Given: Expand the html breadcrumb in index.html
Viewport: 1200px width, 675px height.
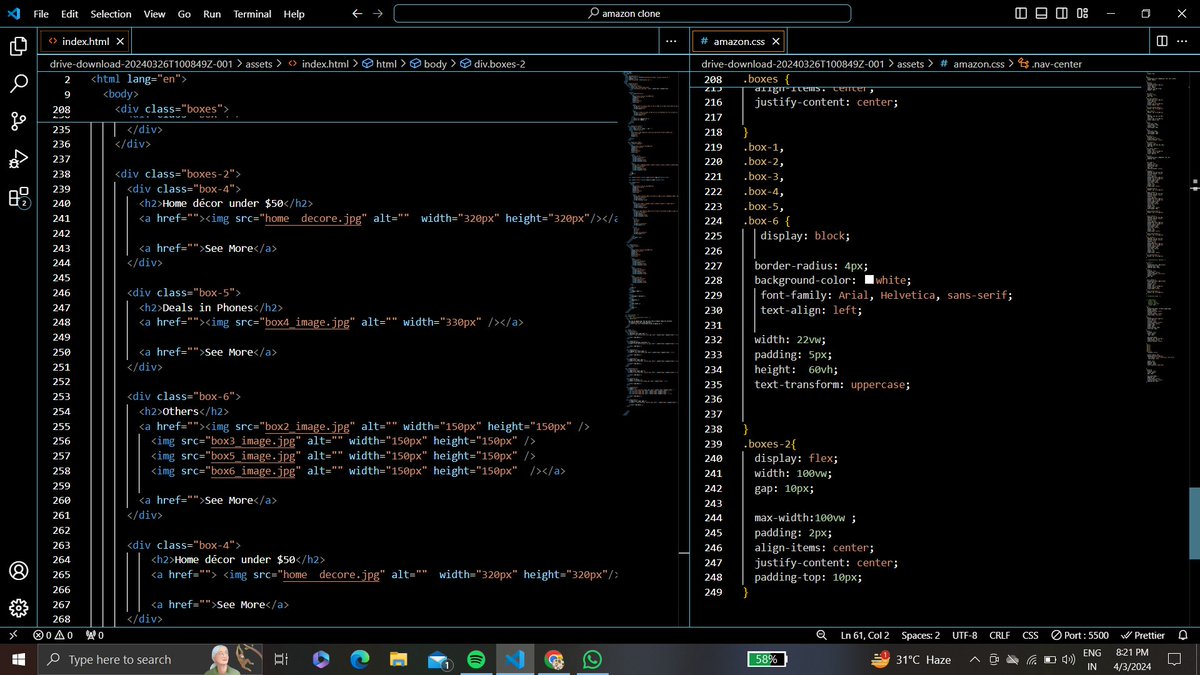Looking at the screenshot, I should tap(379, 63).
